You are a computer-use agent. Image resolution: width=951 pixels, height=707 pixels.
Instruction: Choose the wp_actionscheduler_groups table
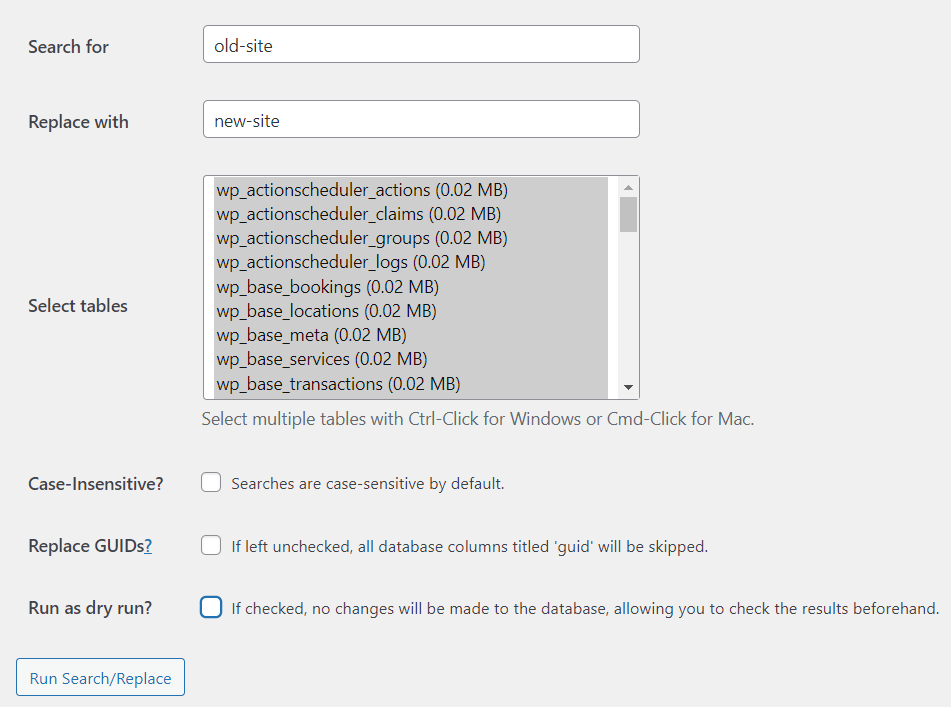[411, 239]
